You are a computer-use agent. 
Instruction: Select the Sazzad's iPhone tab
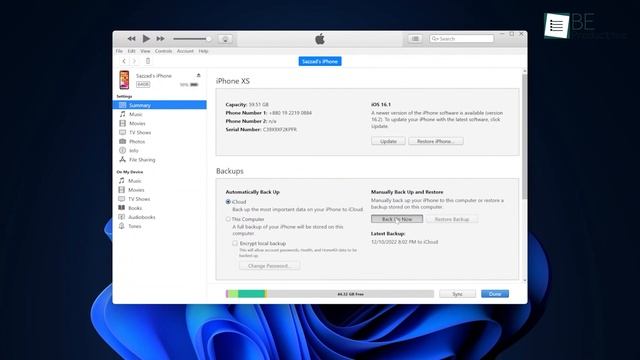(x=320, y=61)
